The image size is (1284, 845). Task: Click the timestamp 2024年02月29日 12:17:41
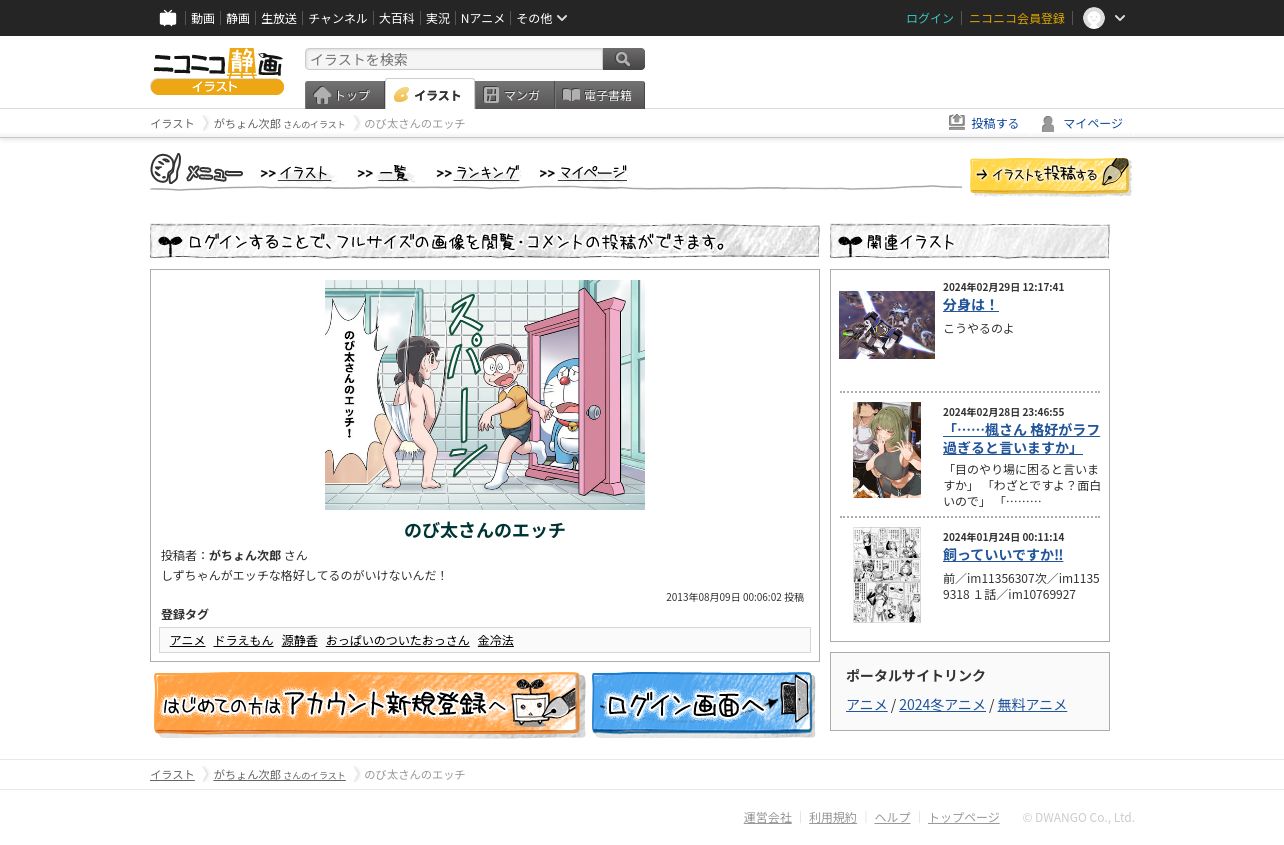point(1003,287)
